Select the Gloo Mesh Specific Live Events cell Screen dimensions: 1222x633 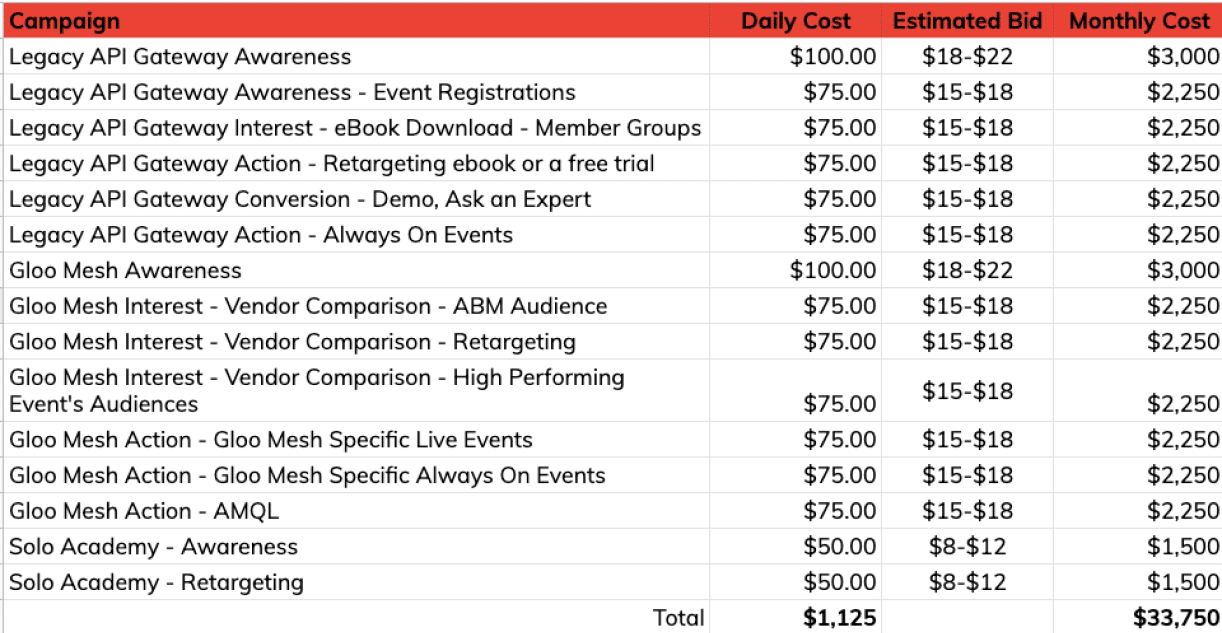pyautogui.click(x=271, y=440)
